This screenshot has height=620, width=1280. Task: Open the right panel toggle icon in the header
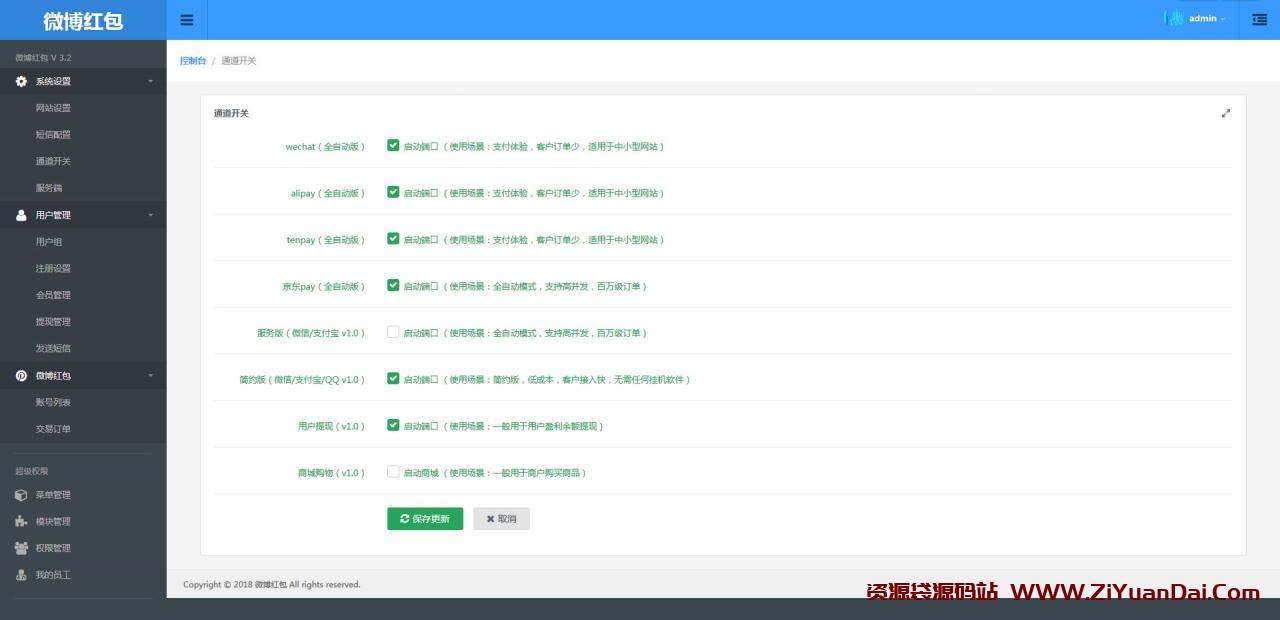(1259, 19)
